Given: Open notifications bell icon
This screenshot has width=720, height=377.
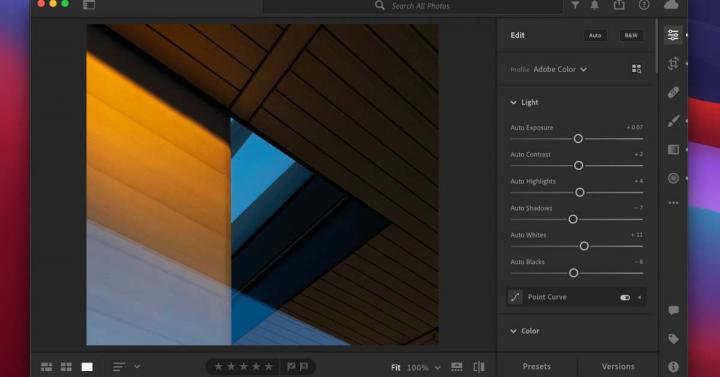Looking at the screenshot, I should pyautogui.click(x=595, y=5).
